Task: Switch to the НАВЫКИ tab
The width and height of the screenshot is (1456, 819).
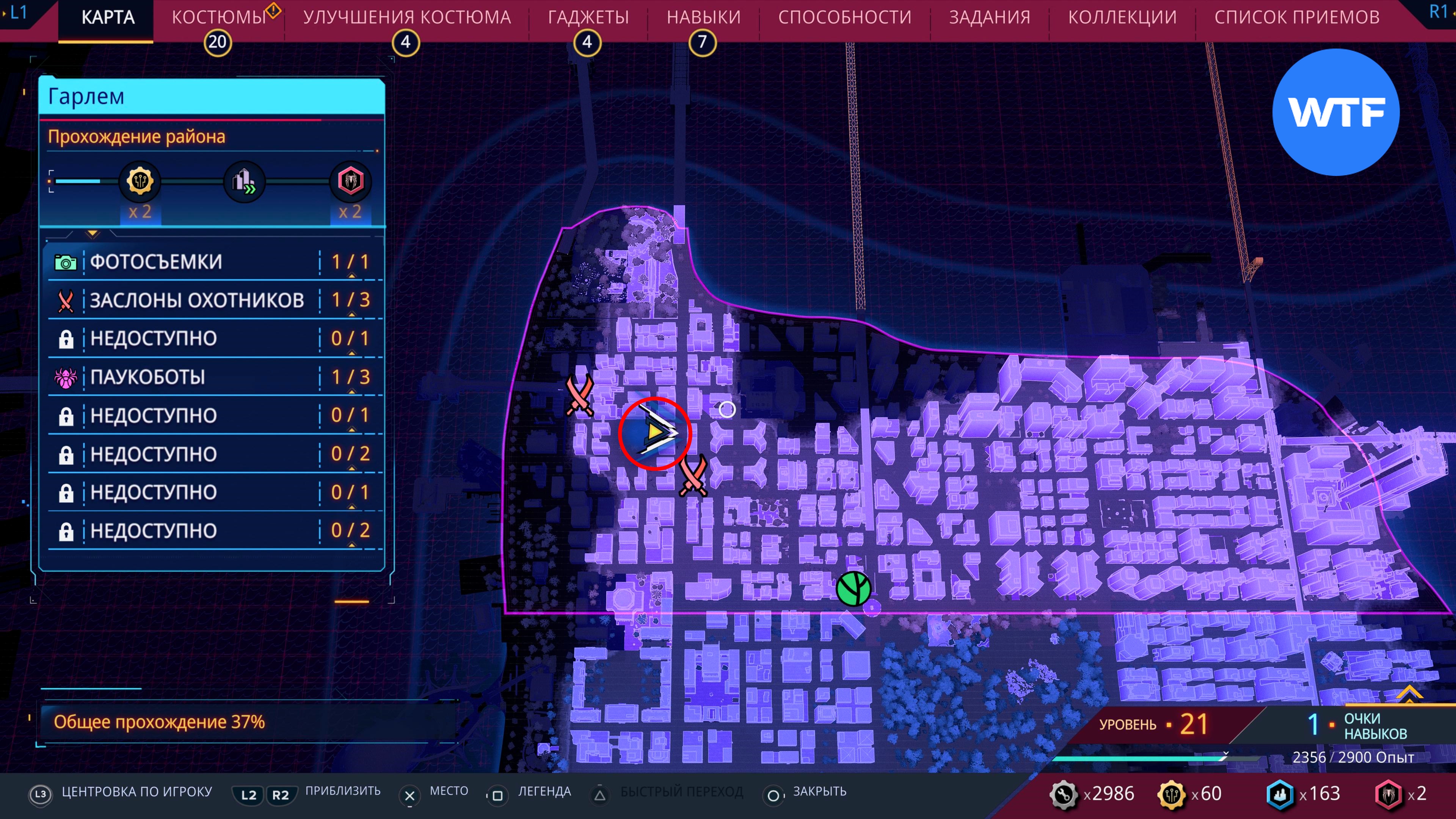Action: (703, 17)
